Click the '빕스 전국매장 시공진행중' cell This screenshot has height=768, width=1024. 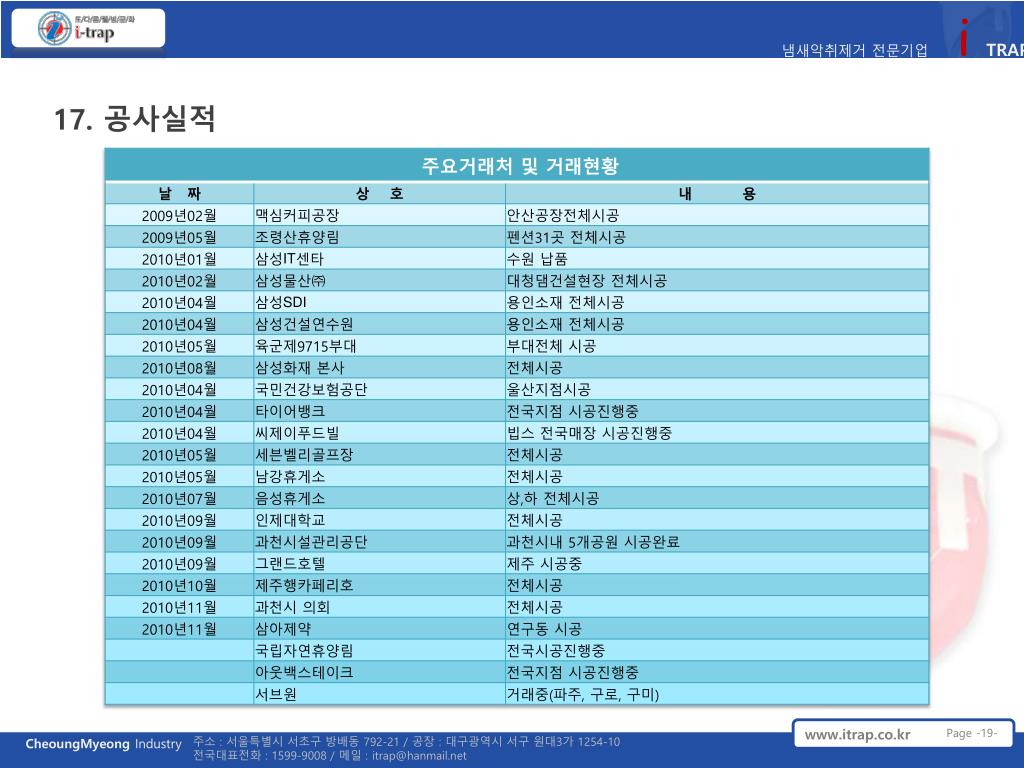(x=717, y=433)
